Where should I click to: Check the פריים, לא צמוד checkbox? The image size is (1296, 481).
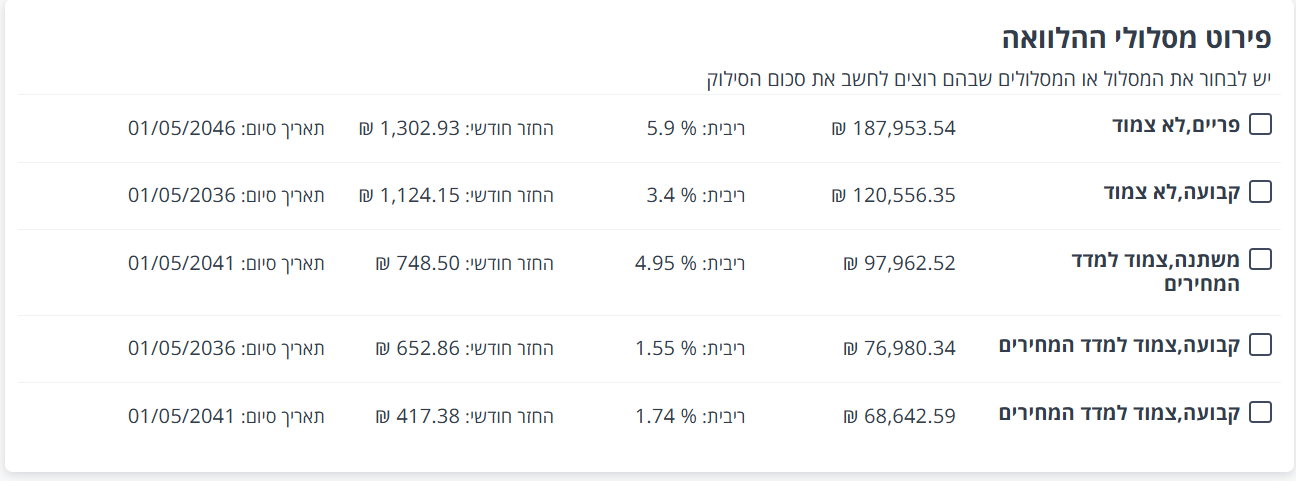click(1261, 124)
